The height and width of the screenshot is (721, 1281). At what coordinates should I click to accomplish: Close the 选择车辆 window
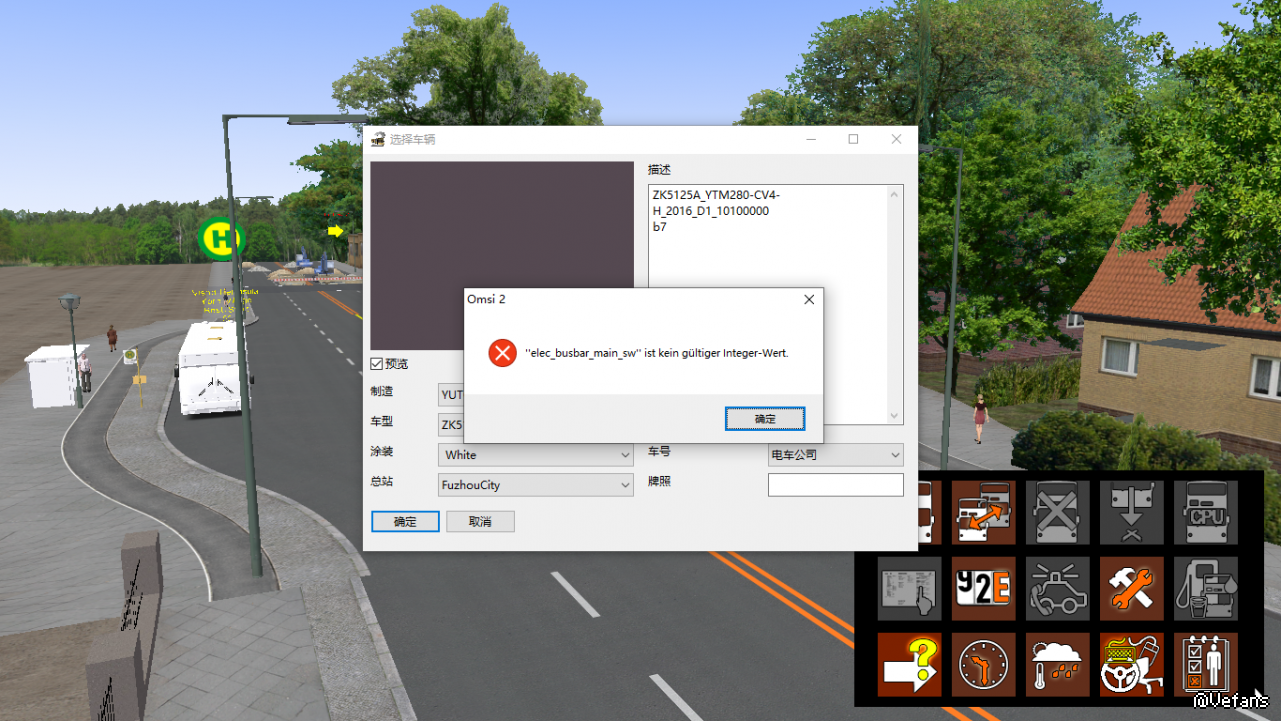(896, 139)
